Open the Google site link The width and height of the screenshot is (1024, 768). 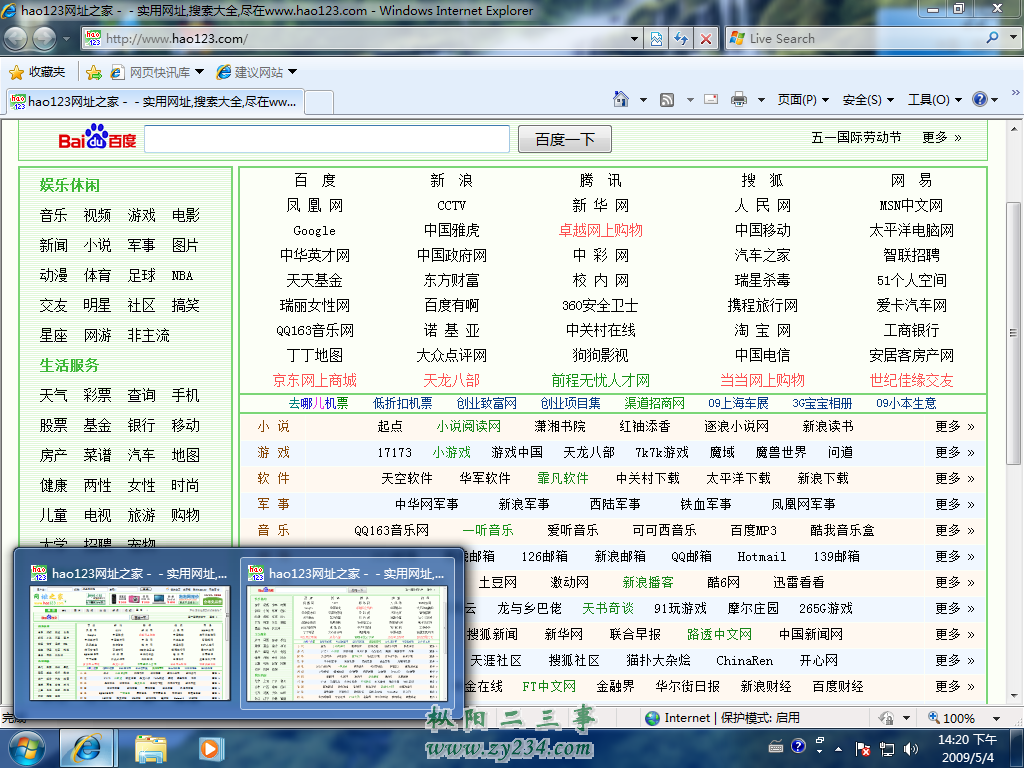coord(314,231)
